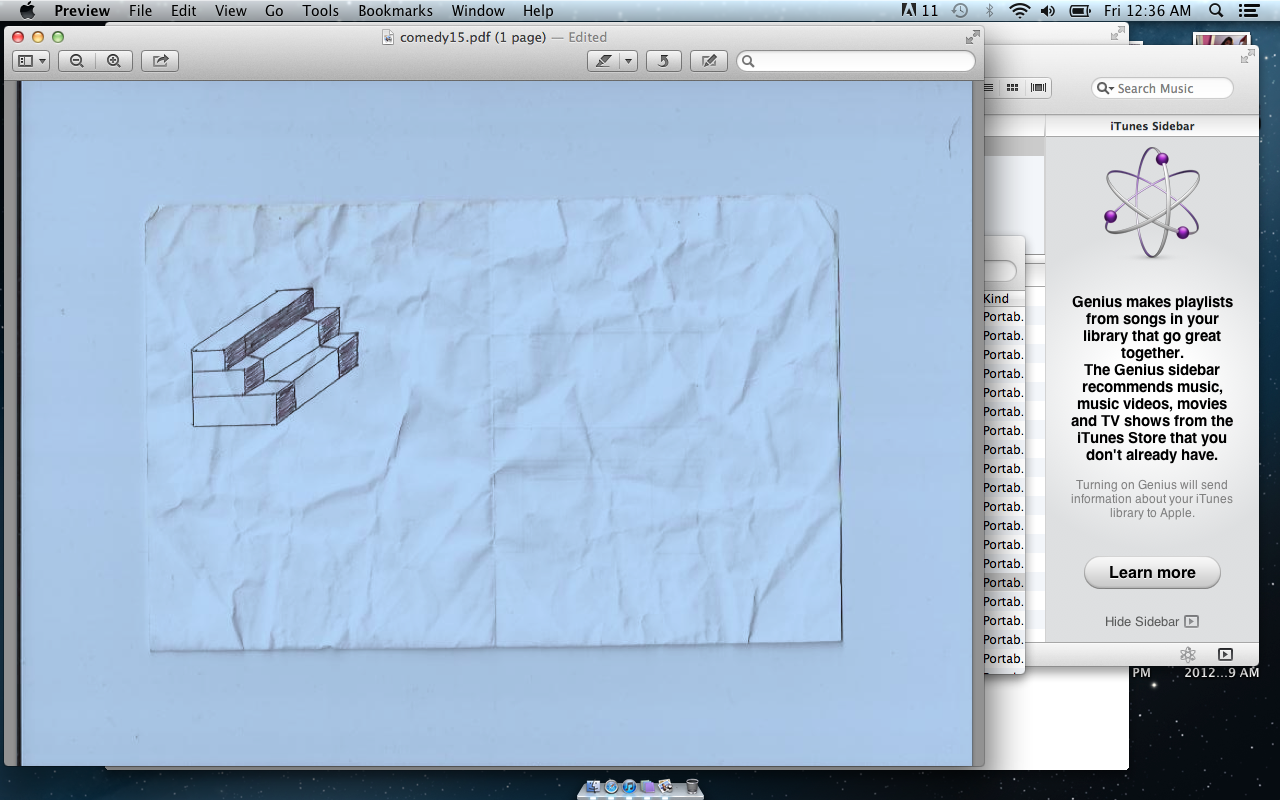Click the iTunes Sidebar header
1280x800 pixels.
pyautogui.click(x=1152, y=126)
